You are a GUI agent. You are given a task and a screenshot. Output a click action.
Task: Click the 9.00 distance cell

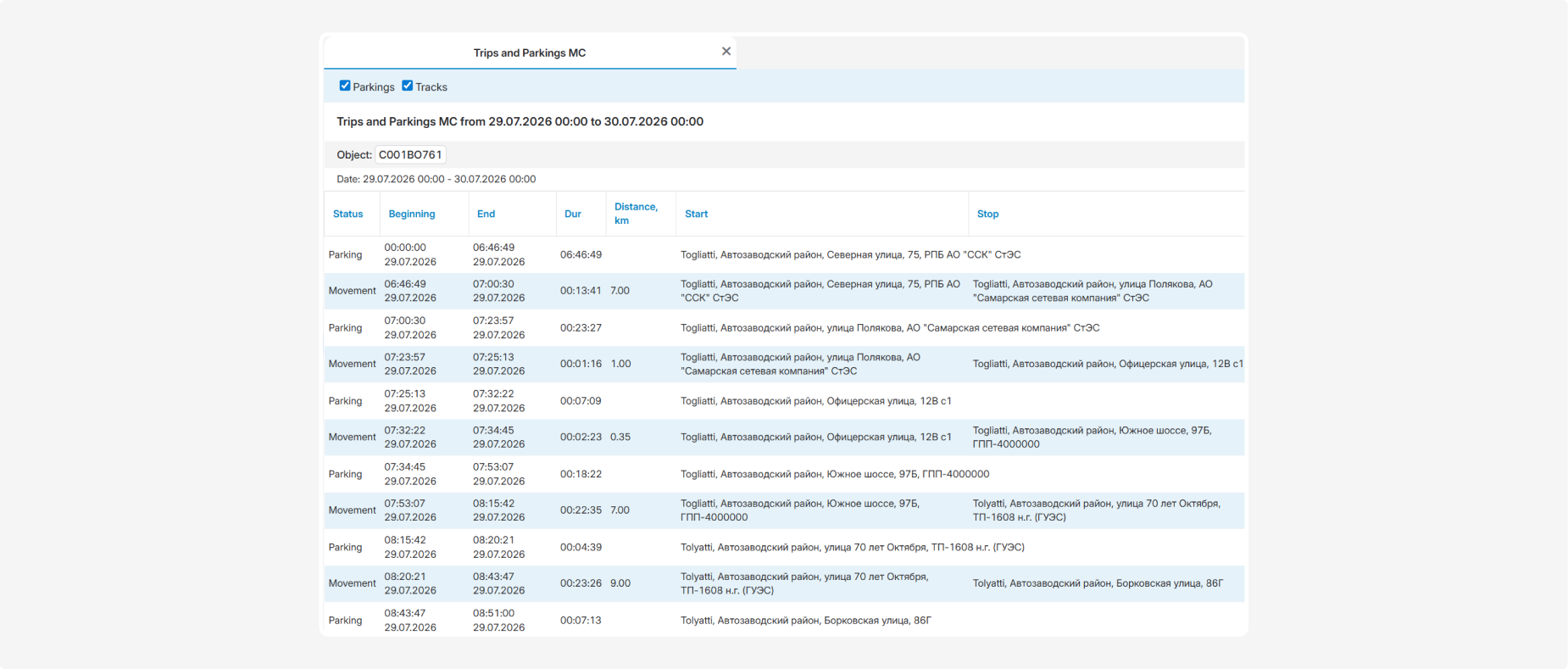620,583
